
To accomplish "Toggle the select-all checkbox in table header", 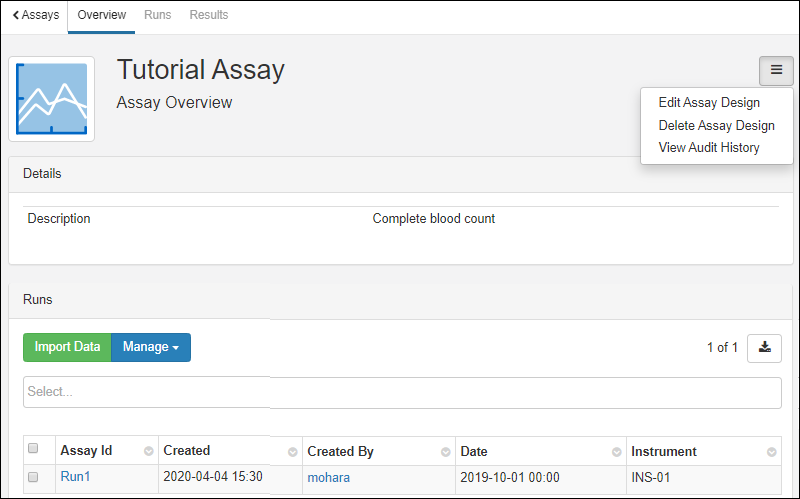I will click(33, 448).
